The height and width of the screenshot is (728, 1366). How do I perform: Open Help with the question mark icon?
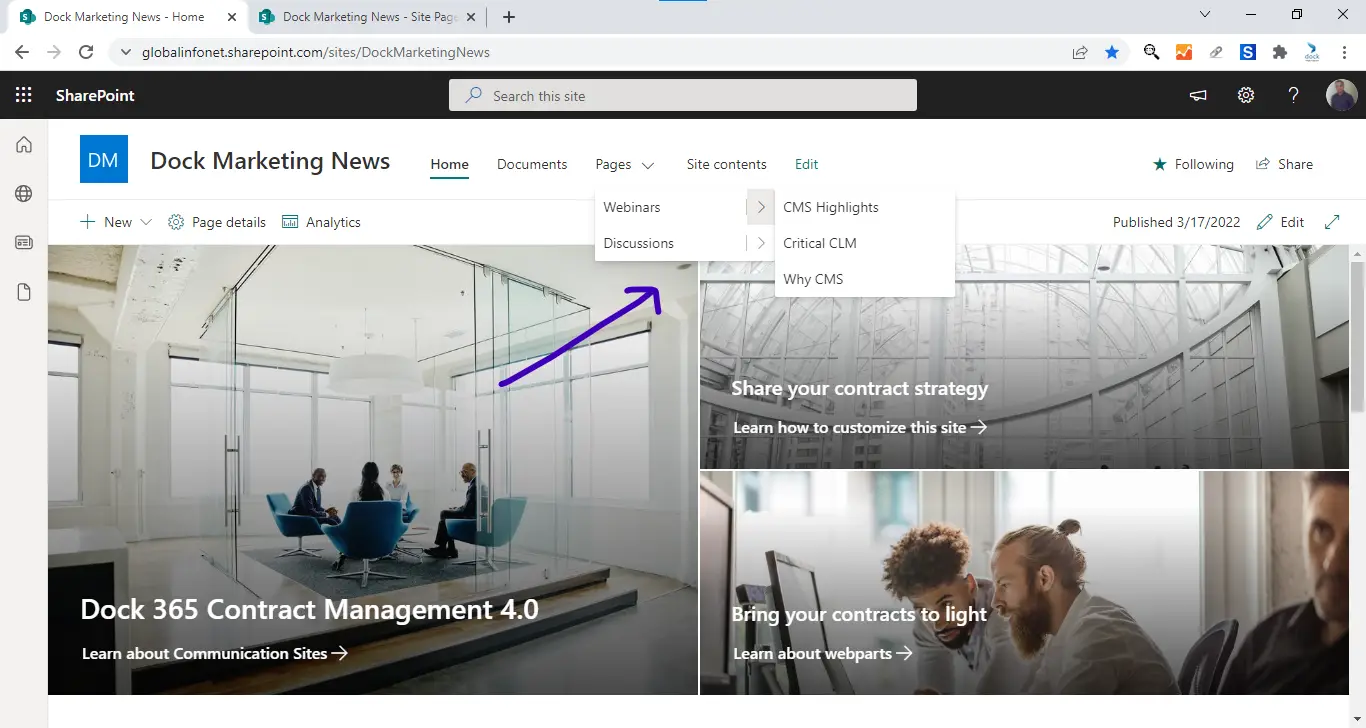pyautogui.click(x=1294, y=95)
